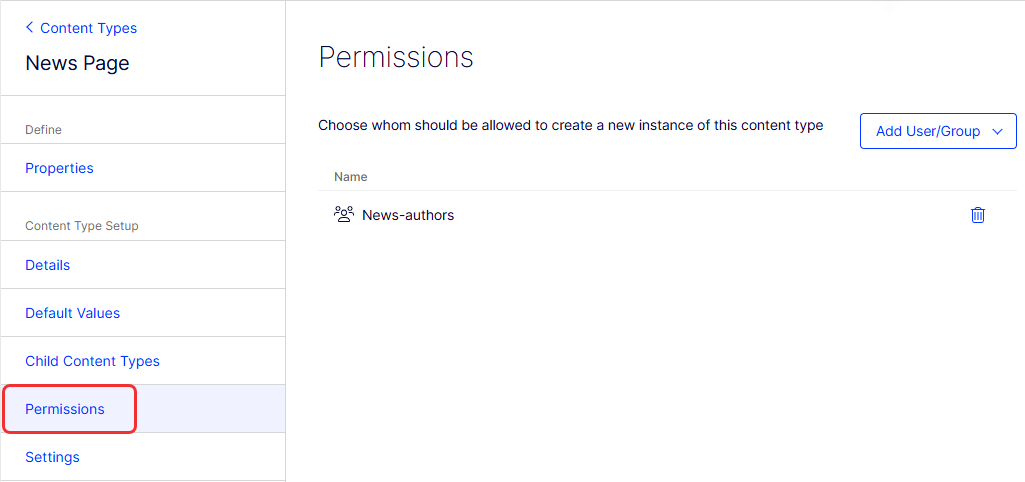This screenshot has height=482, width=1025.
Task: Click the Define section label
Action: (x=43, y=130)
